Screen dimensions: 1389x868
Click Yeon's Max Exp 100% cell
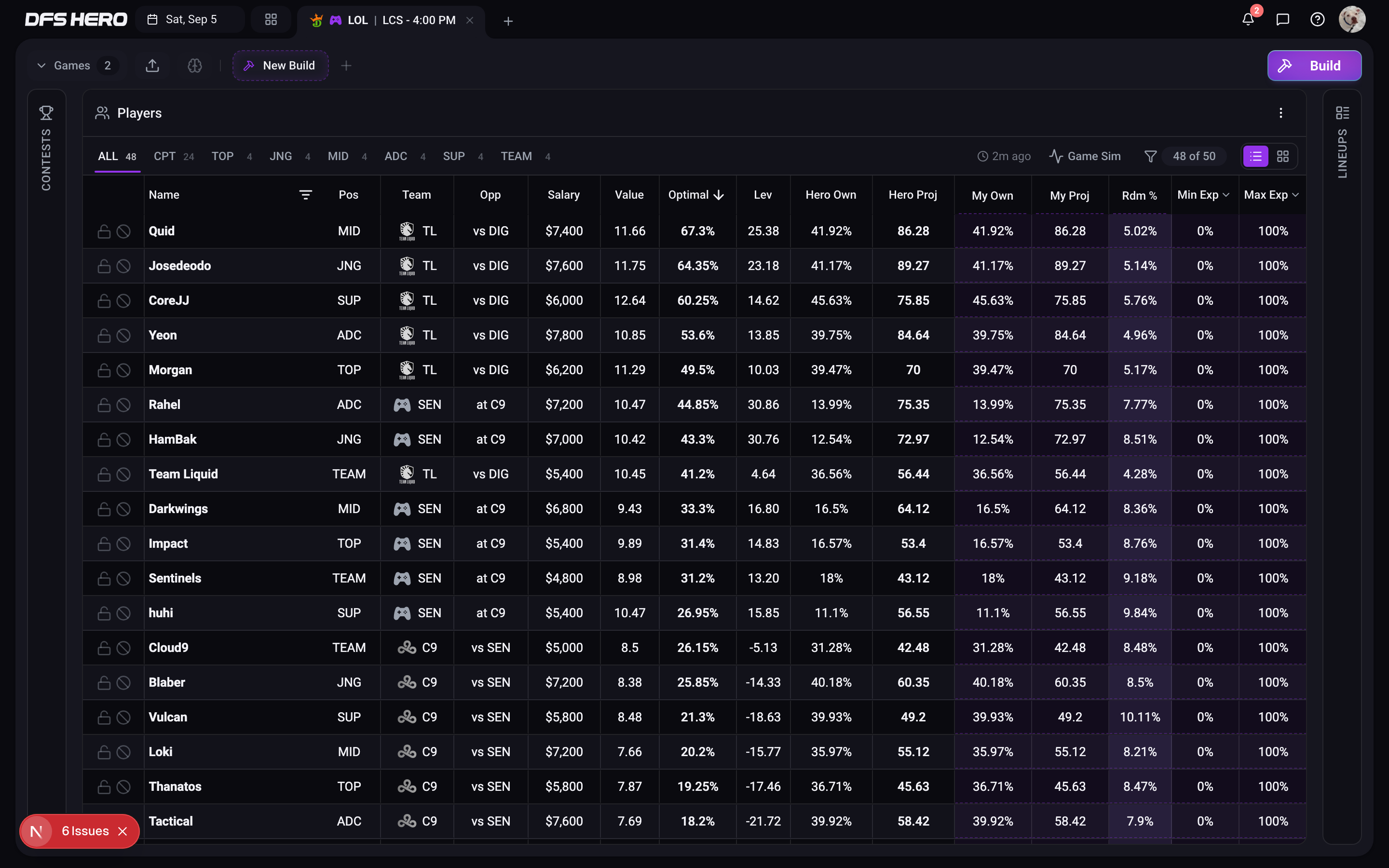tap(1272, 335)
